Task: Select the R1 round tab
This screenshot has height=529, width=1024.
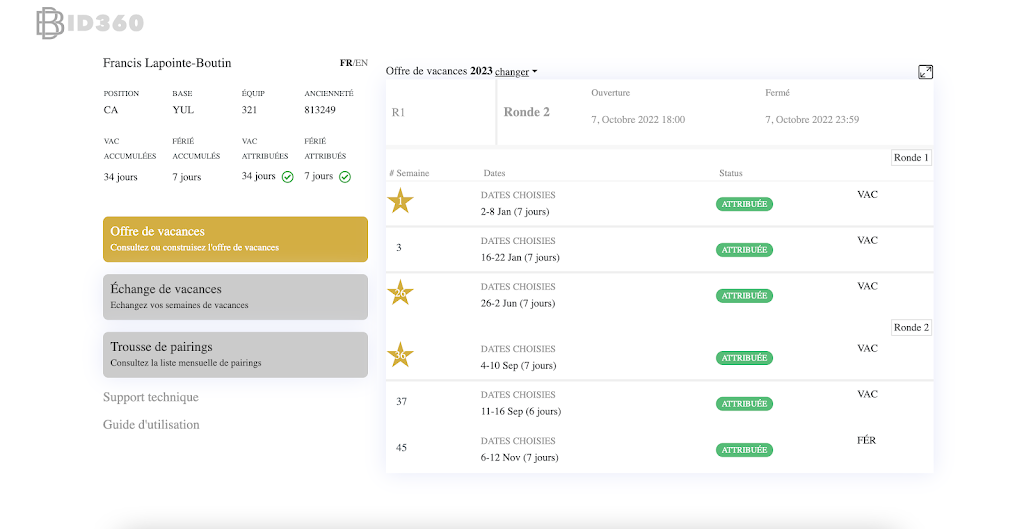Action: pos(441,112)
